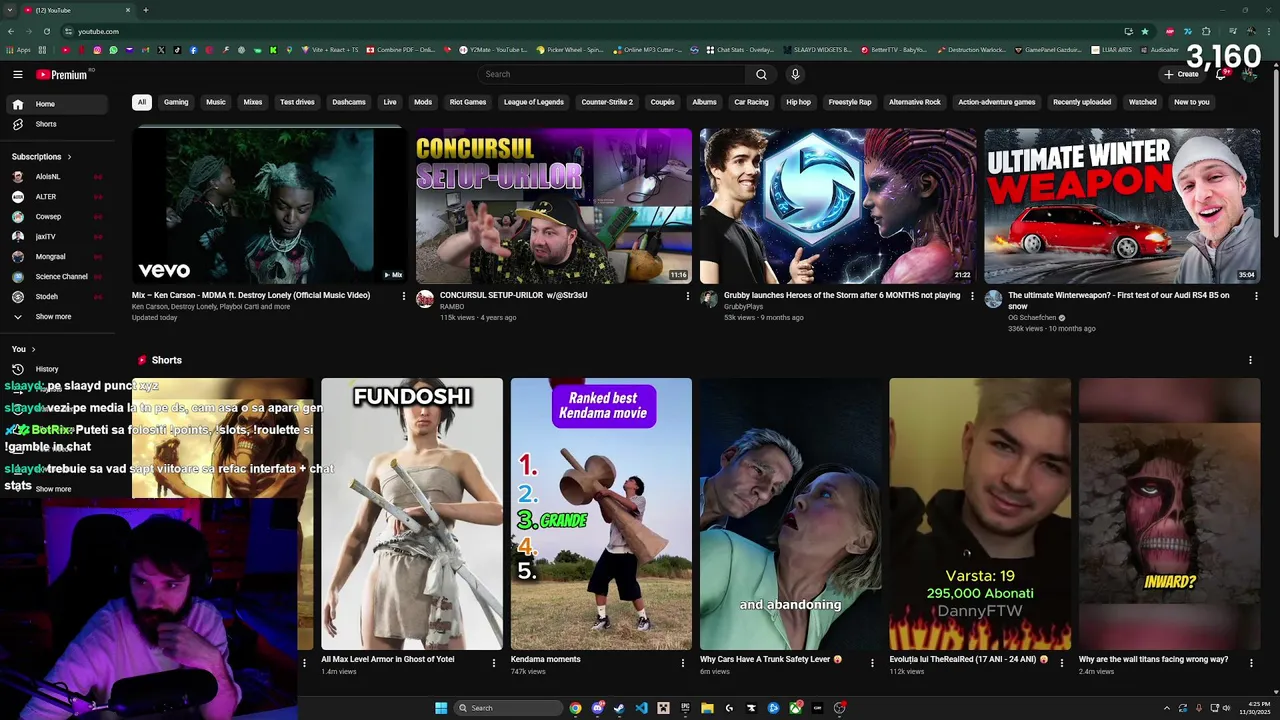Image resolution: width=1280 pixels, height=720 pixels.
Task: Open FUNDOSHI Ghost of Yotei short
Action: [x=412, y=514]
